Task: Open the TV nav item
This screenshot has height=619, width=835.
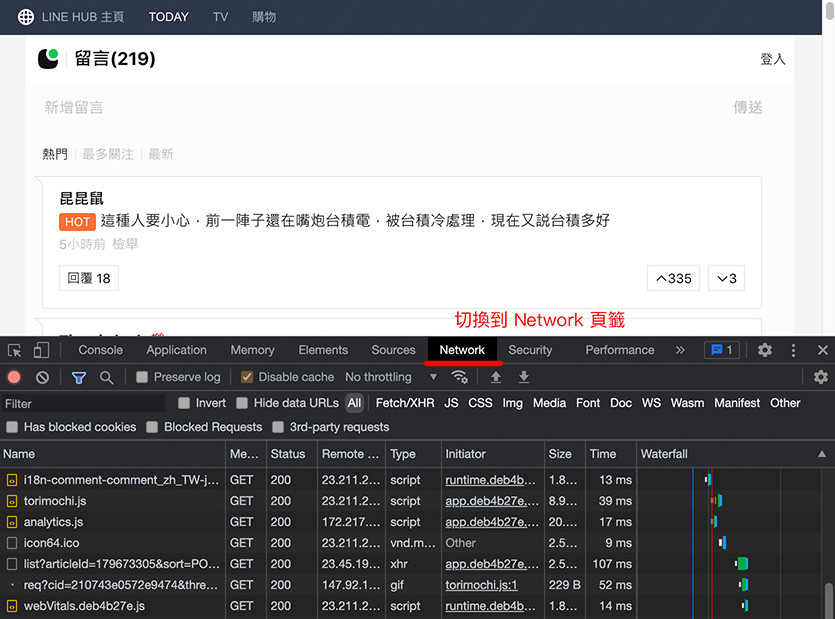Action: [x=220, y=17]
